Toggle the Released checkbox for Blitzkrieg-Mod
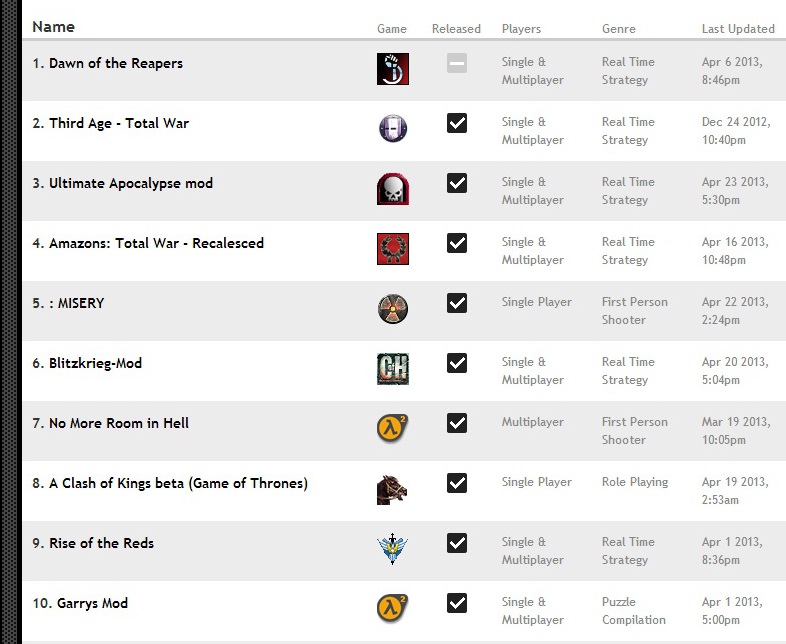This screenshot has height=644, width=786. (x=457, y=363)
